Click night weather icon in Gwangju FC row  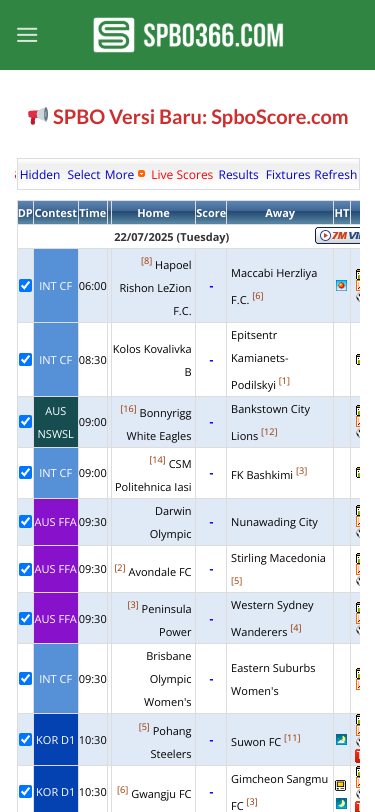click(x=341, y=803)
